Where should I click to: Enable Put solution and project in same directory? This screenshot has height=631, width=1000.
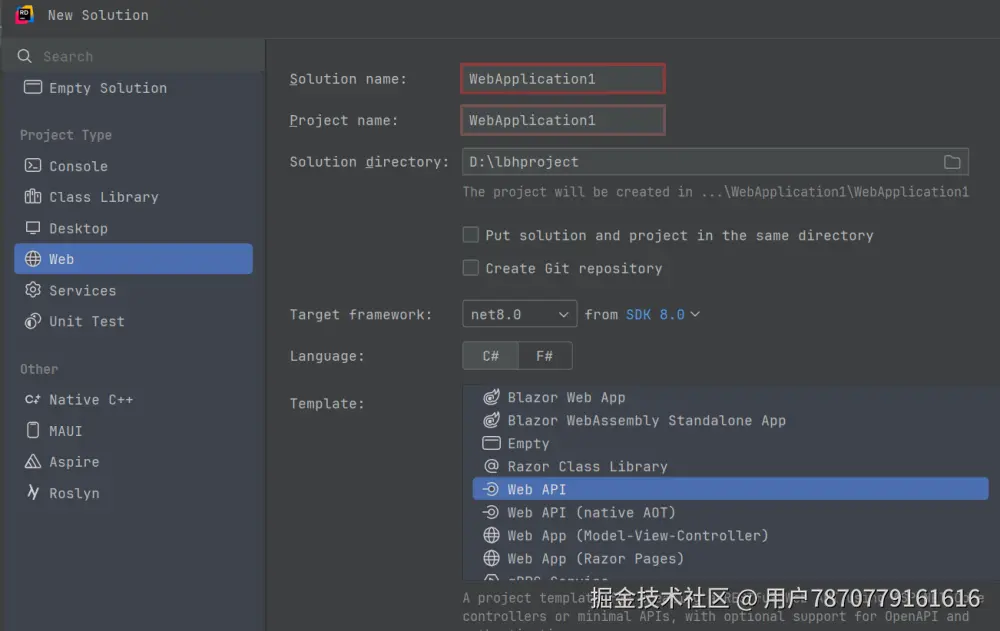pos(470,235)
